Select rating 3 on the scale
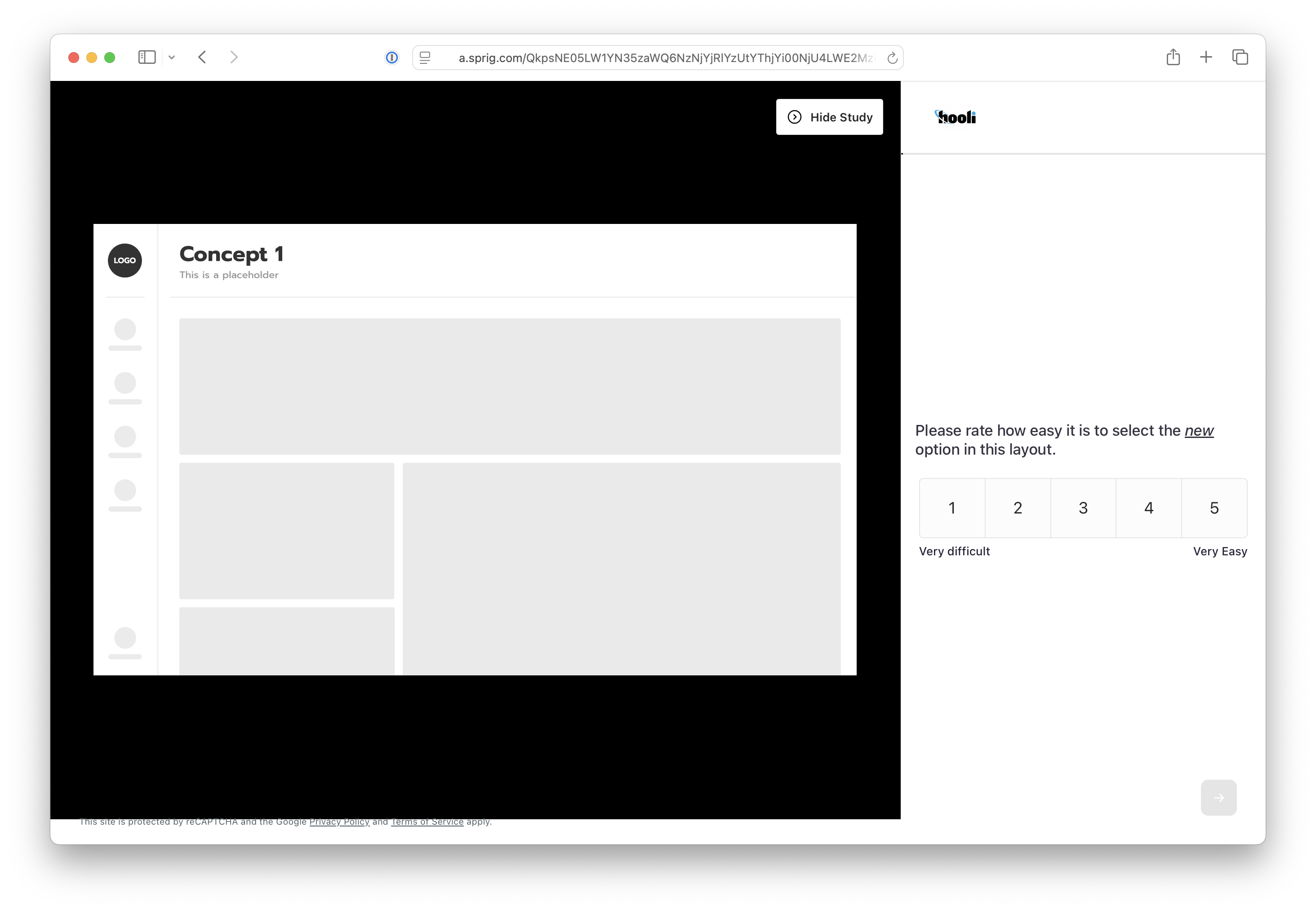 1083,508
